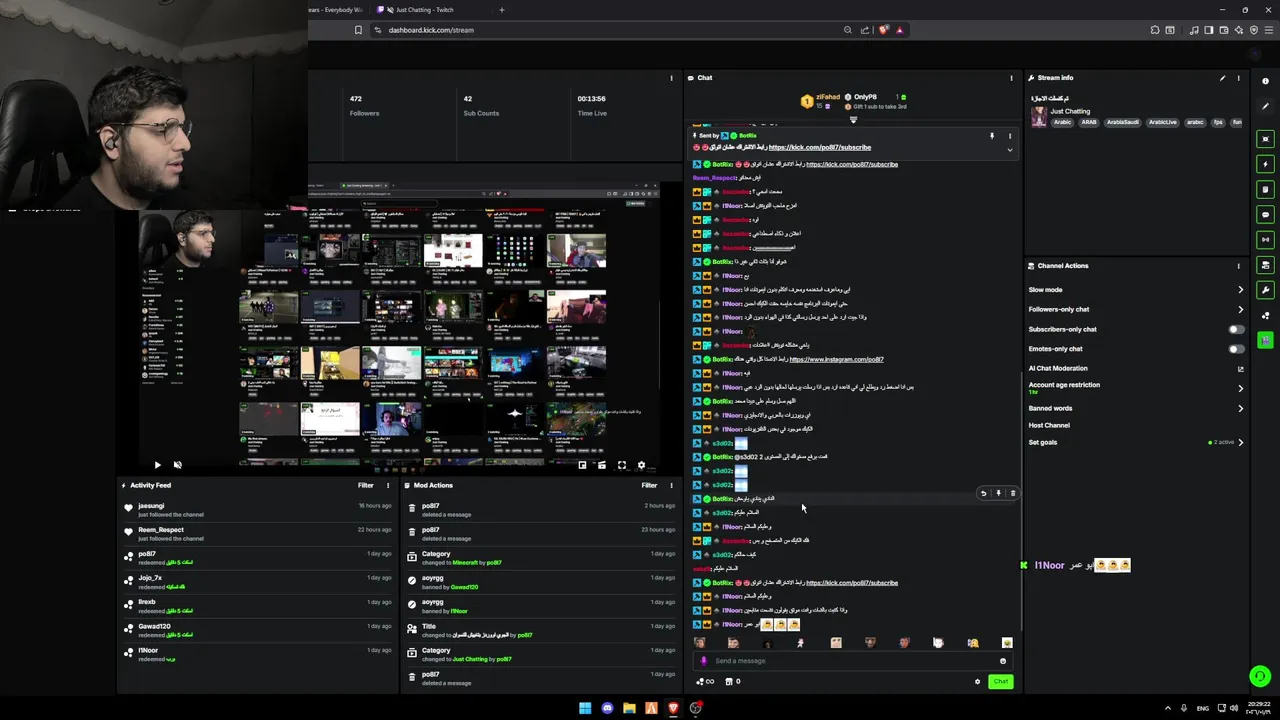Viewport: 1280px width, 720px height.
Task: Open Host Channel action
Action: [x=1049, y=425]
